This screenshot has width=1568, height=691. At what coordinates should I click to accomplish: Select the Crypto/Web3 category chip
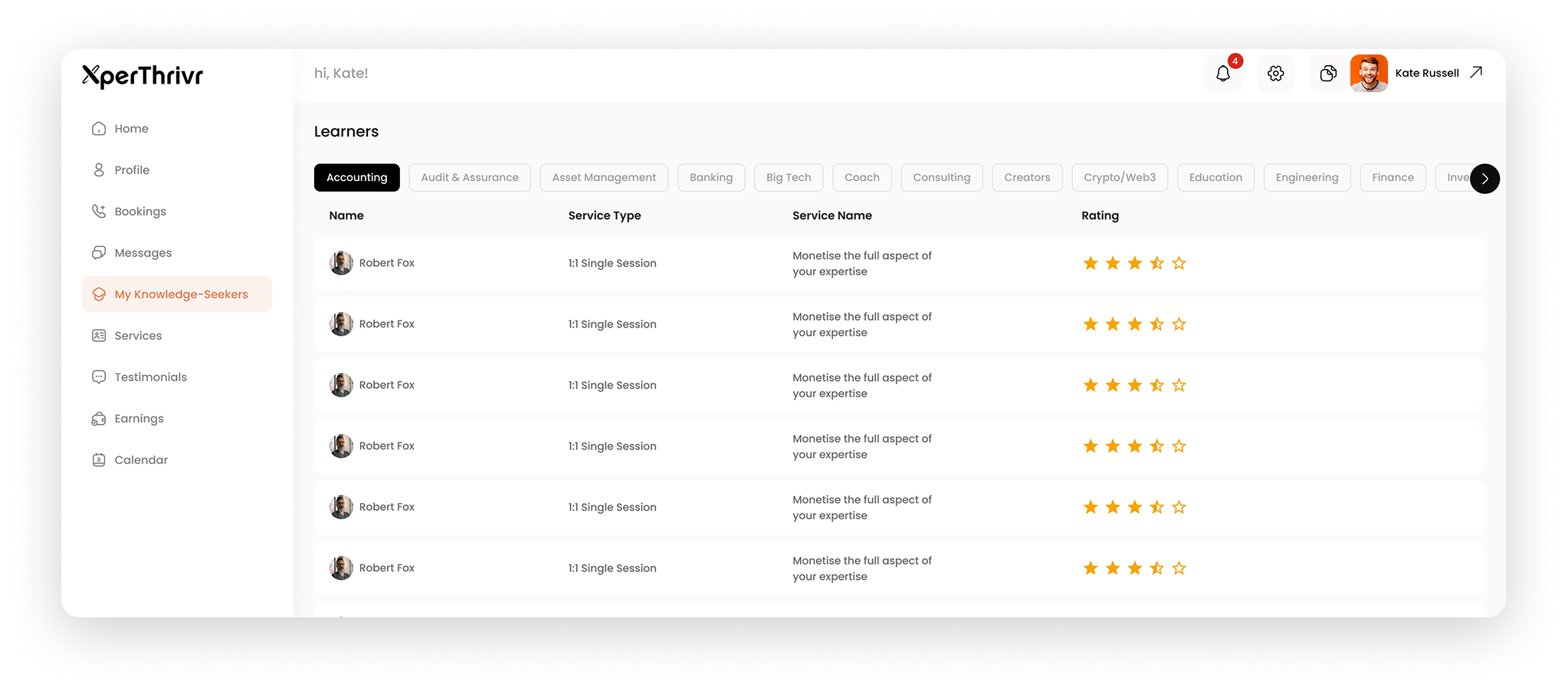1119,177
